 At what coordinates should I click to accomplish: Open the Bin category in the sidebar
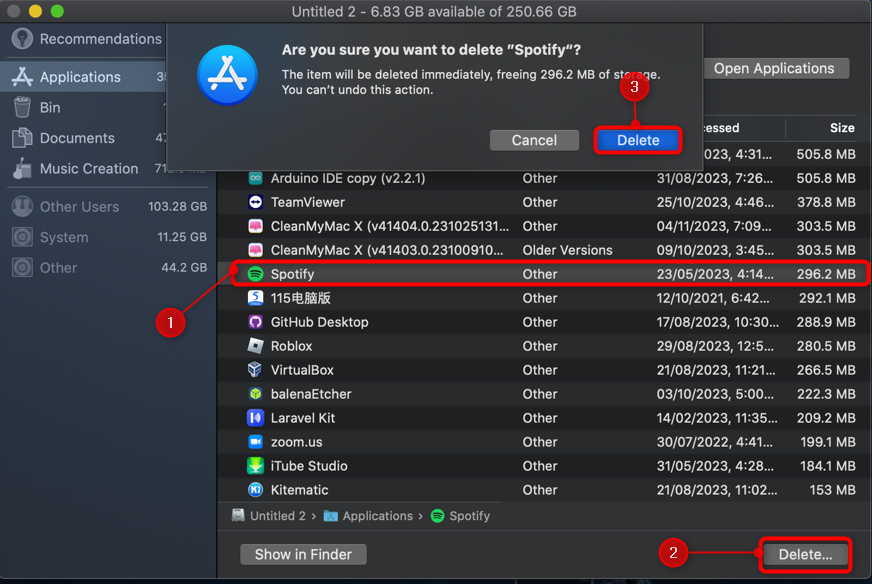[50, 108]
